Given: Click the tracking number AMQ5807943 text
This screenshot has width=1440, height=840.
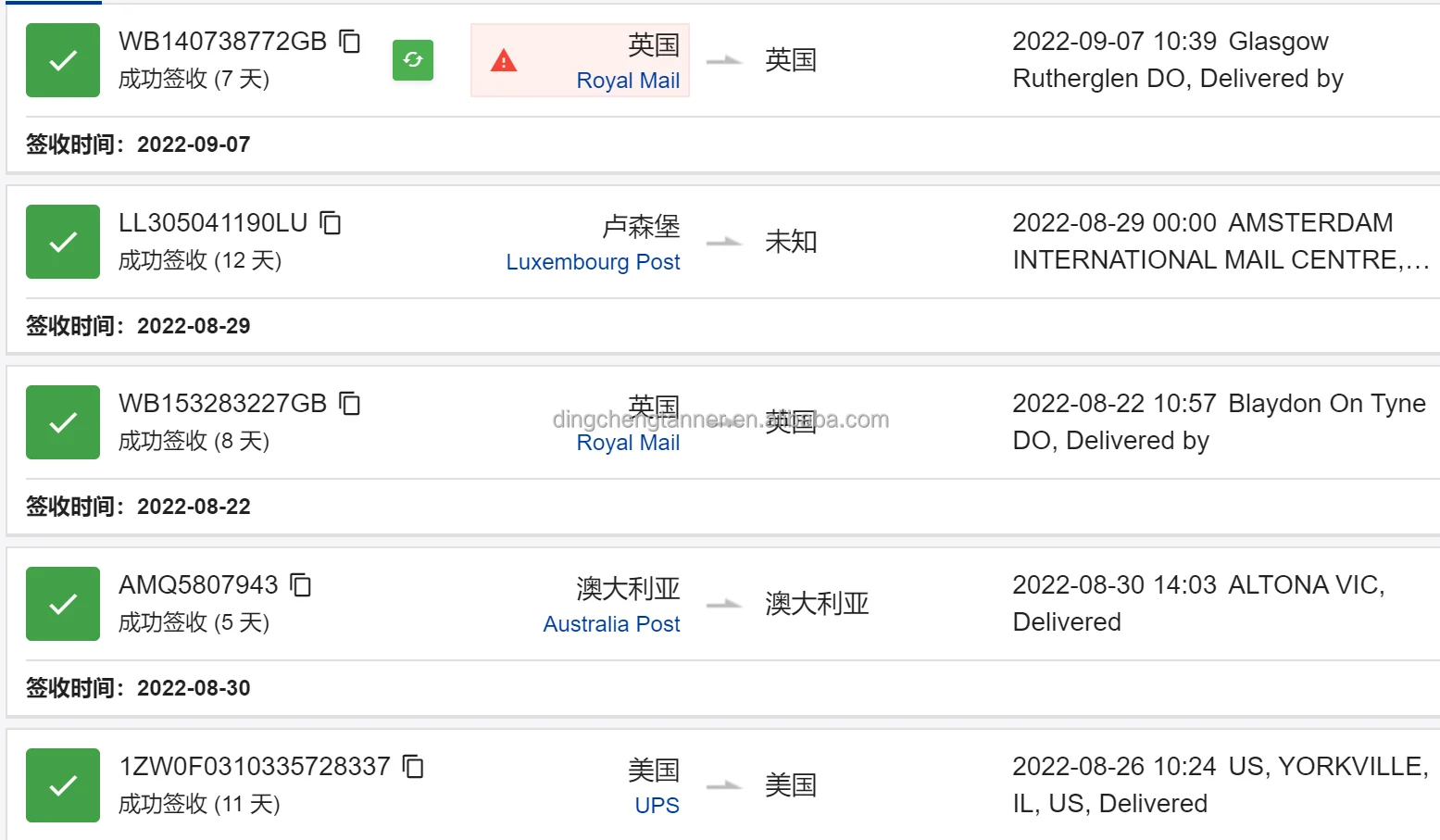Looking at the screenshot, I should [198, 585].
